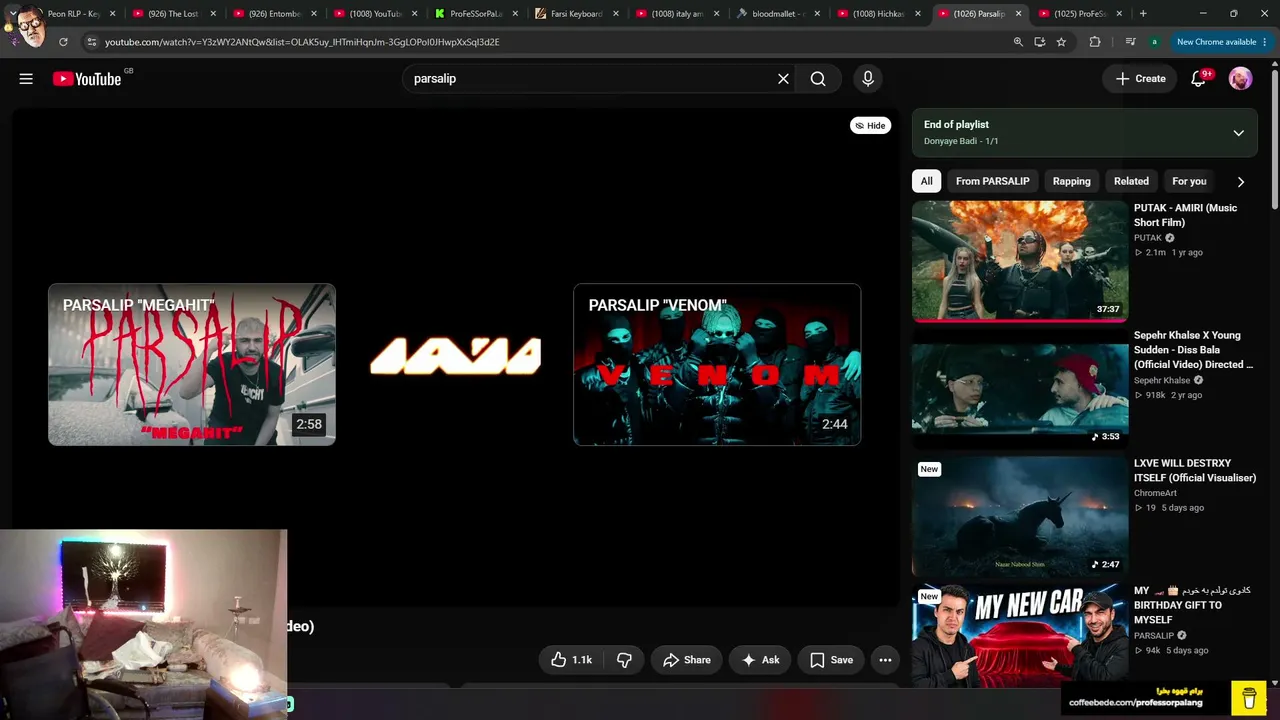Visit the ChromeArt channel name
This screenshot has height=720, width=1280.
pyautogui.click(x=1155, y=493)
